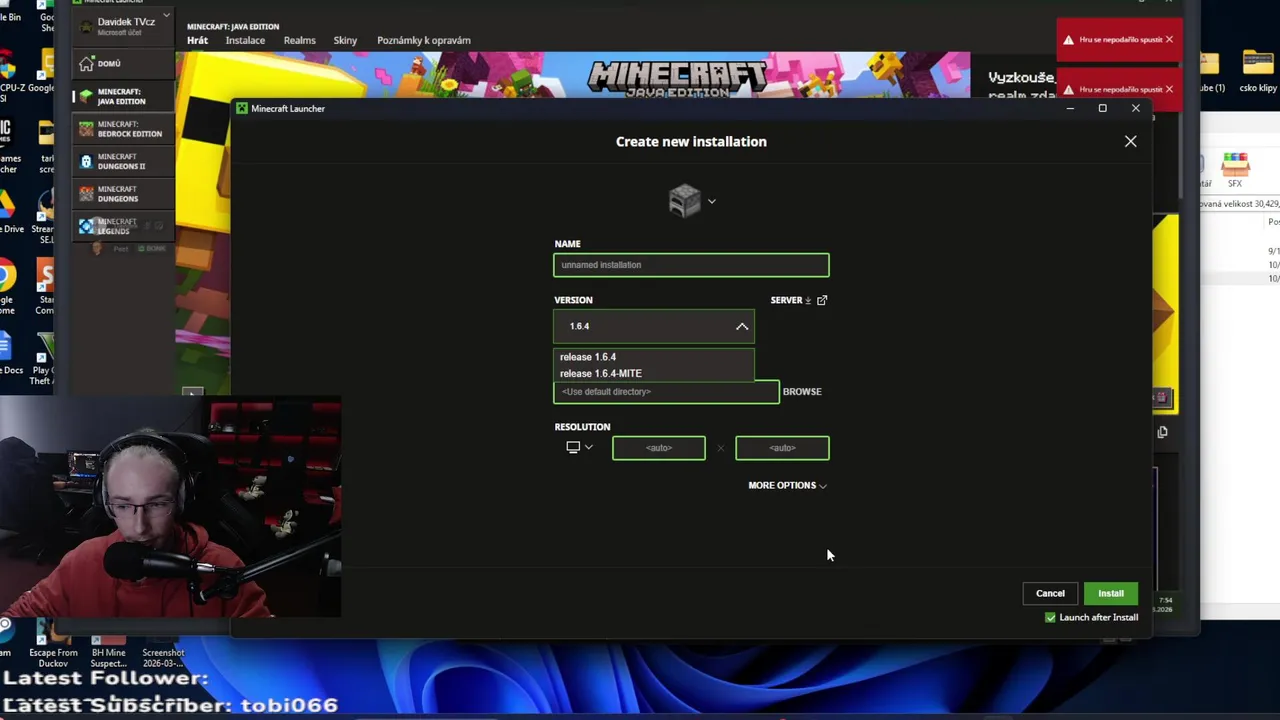This screenshot has width=1280, height=720.
Task: Click the game directory input field
Action: tap(666, 392)
